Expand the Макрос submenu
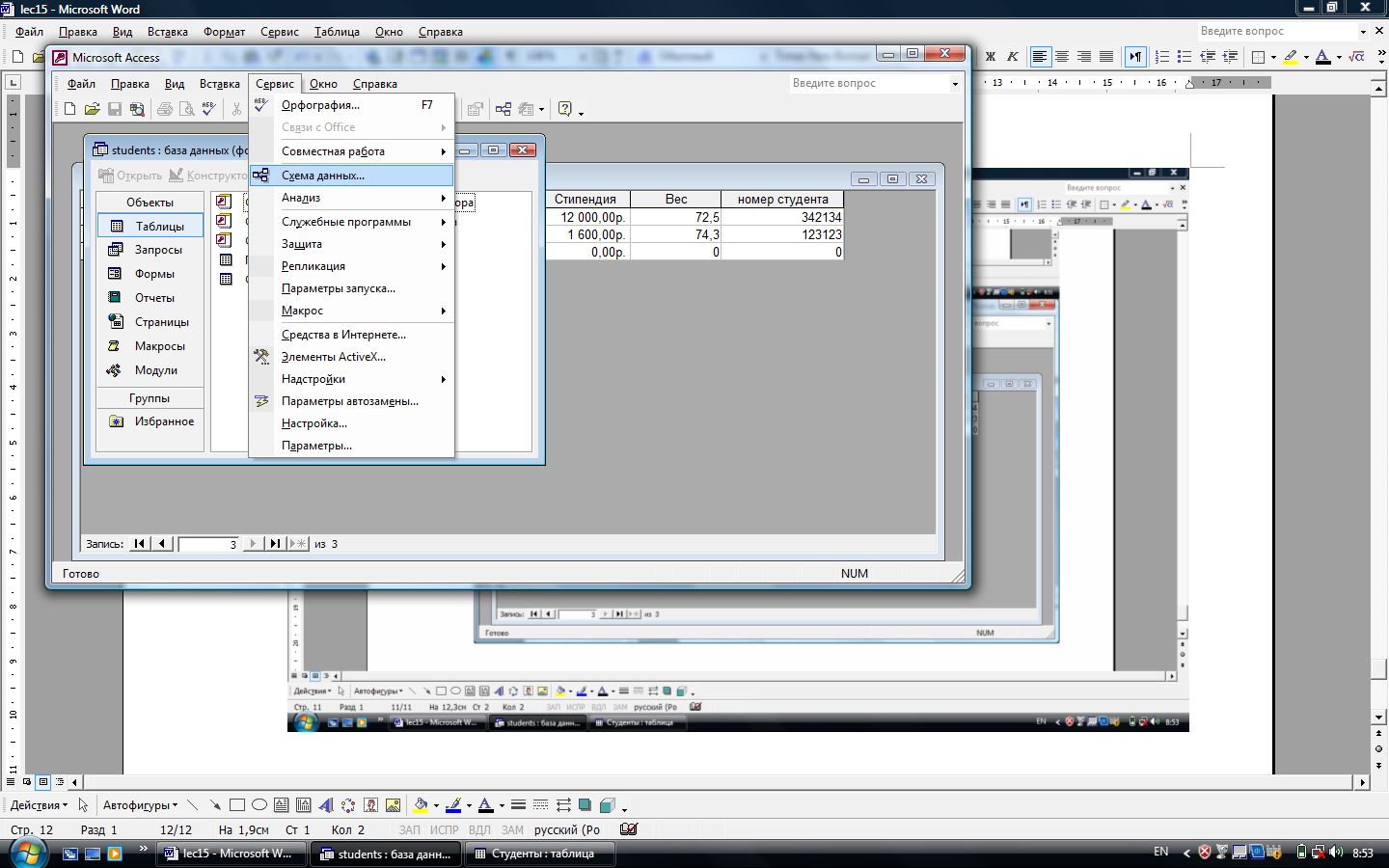This screenshot has width=1389, height=868. coord(351,311)
